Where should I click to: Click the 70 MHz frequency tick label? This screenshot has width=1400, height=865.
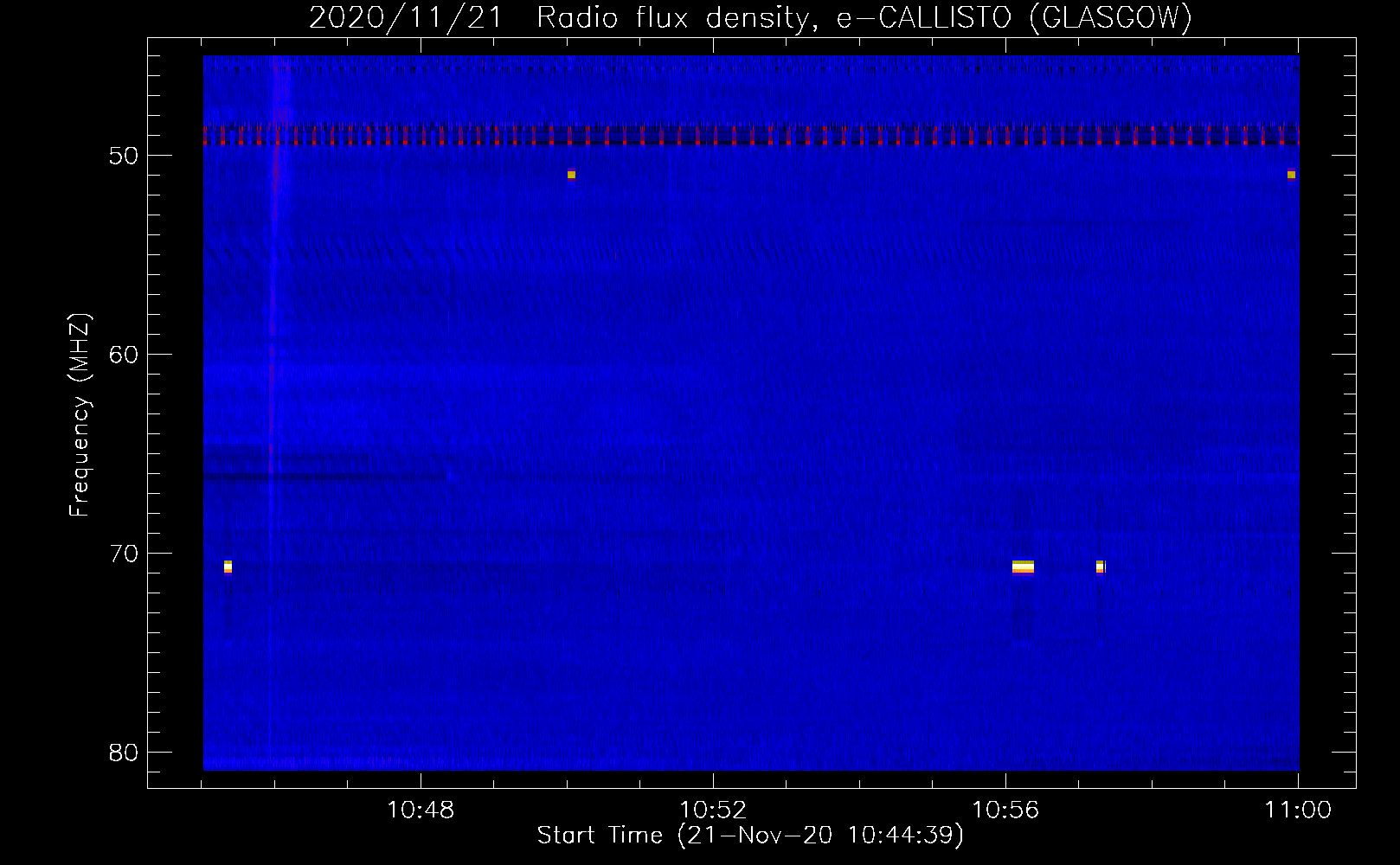click(x=124, y=554)
